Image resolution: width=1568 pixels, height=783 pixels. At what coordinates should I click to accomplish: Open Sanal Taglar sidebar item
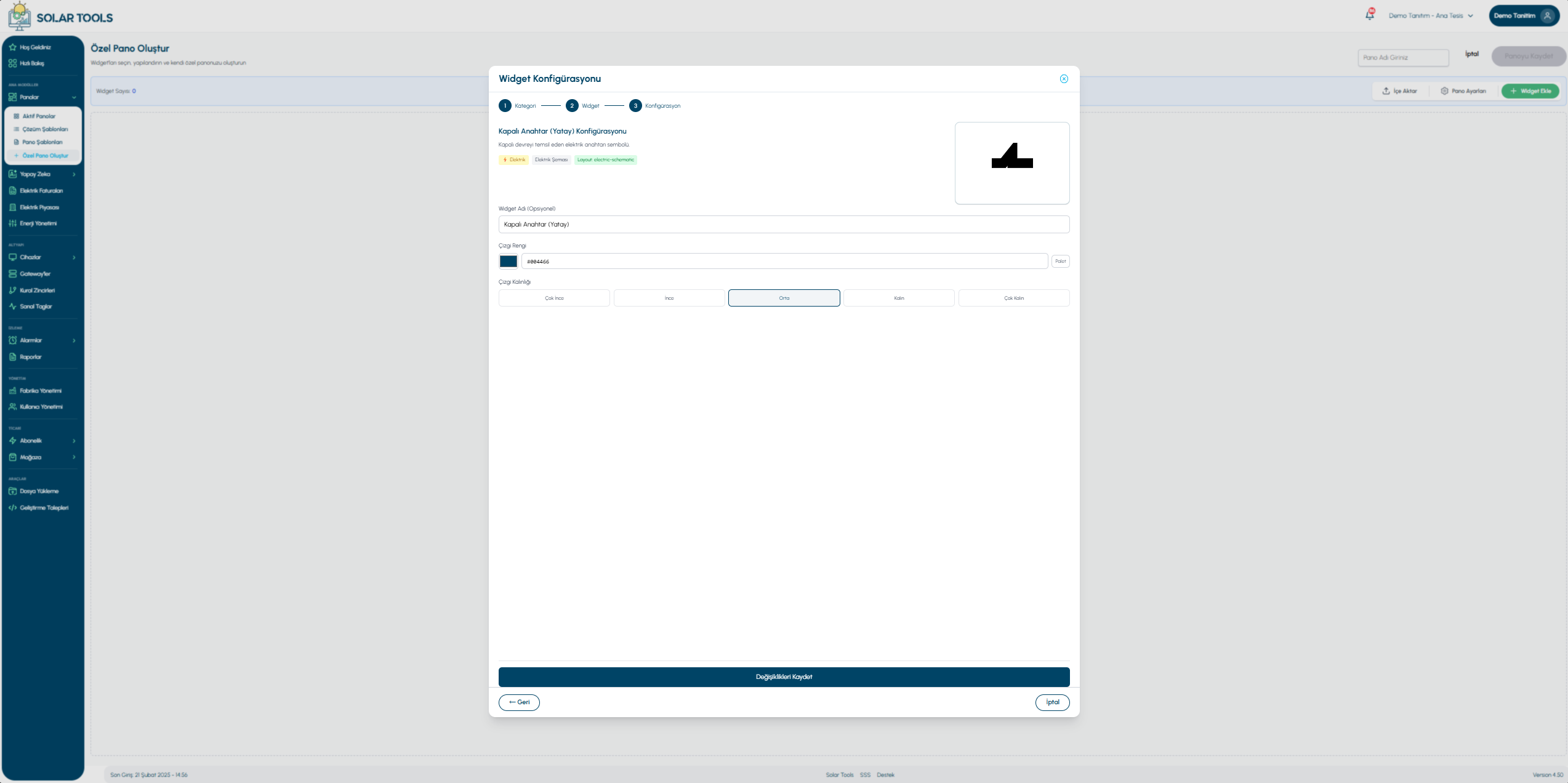click(36, 307)
